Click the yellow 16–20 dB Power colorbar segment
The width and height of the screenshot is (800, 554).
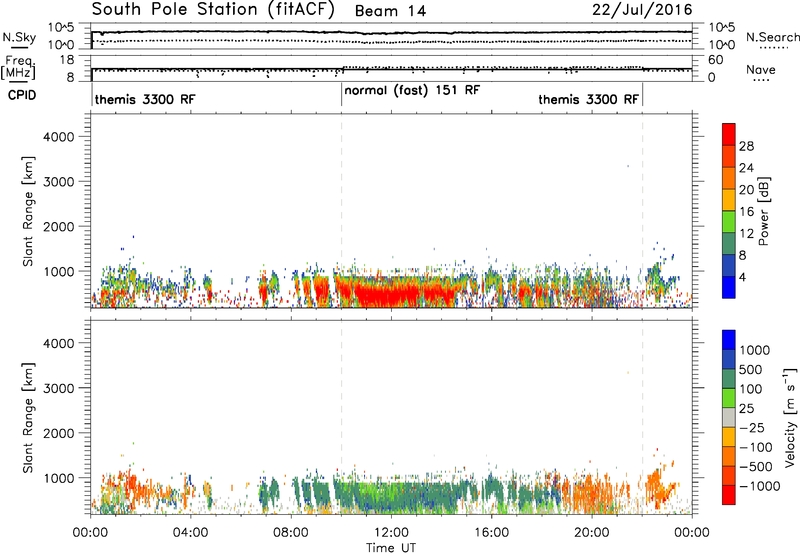[729, 200]
